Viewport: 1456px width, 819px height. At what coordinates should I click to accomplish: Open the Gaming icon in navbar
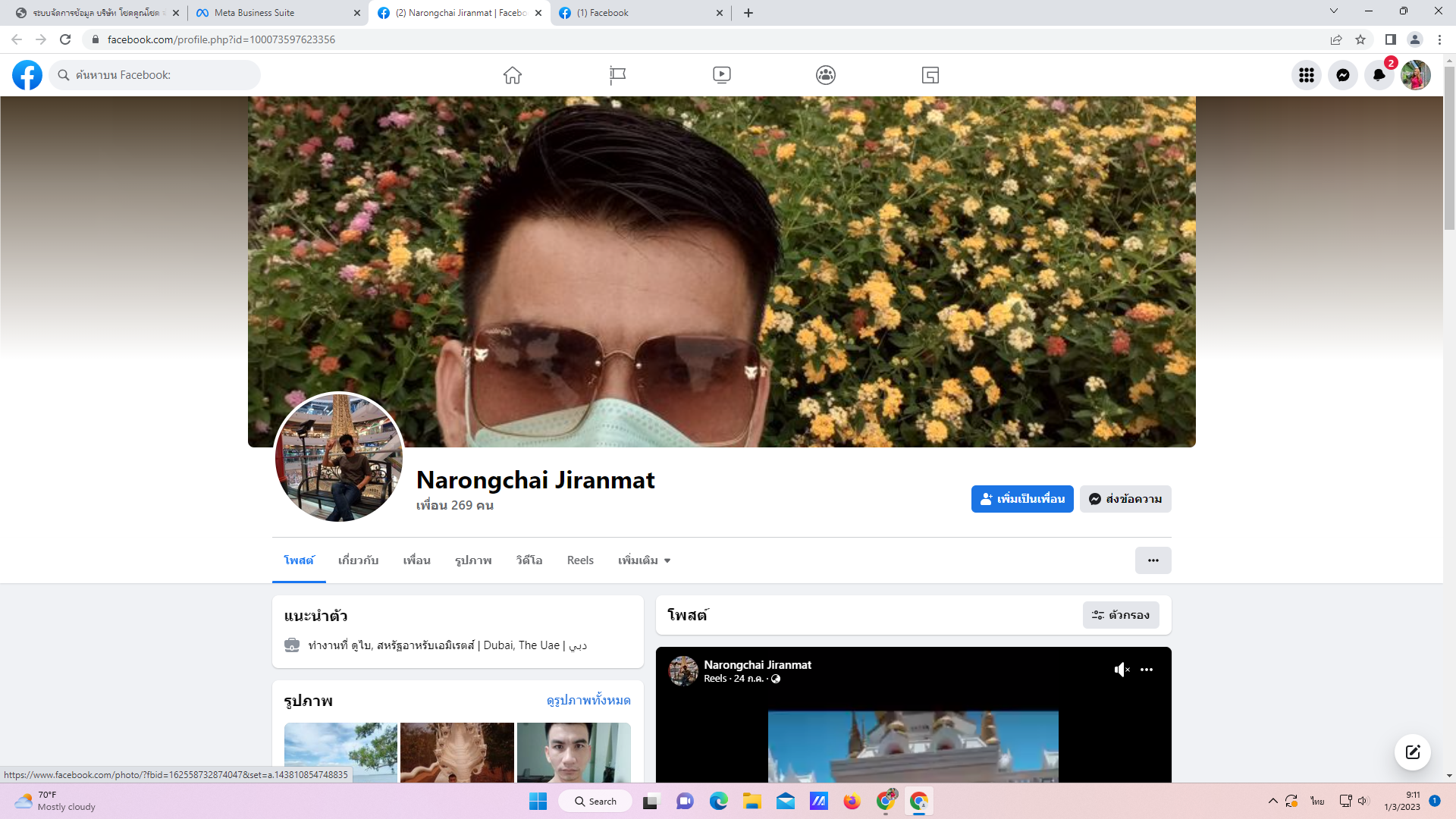(x=930, y=75)
